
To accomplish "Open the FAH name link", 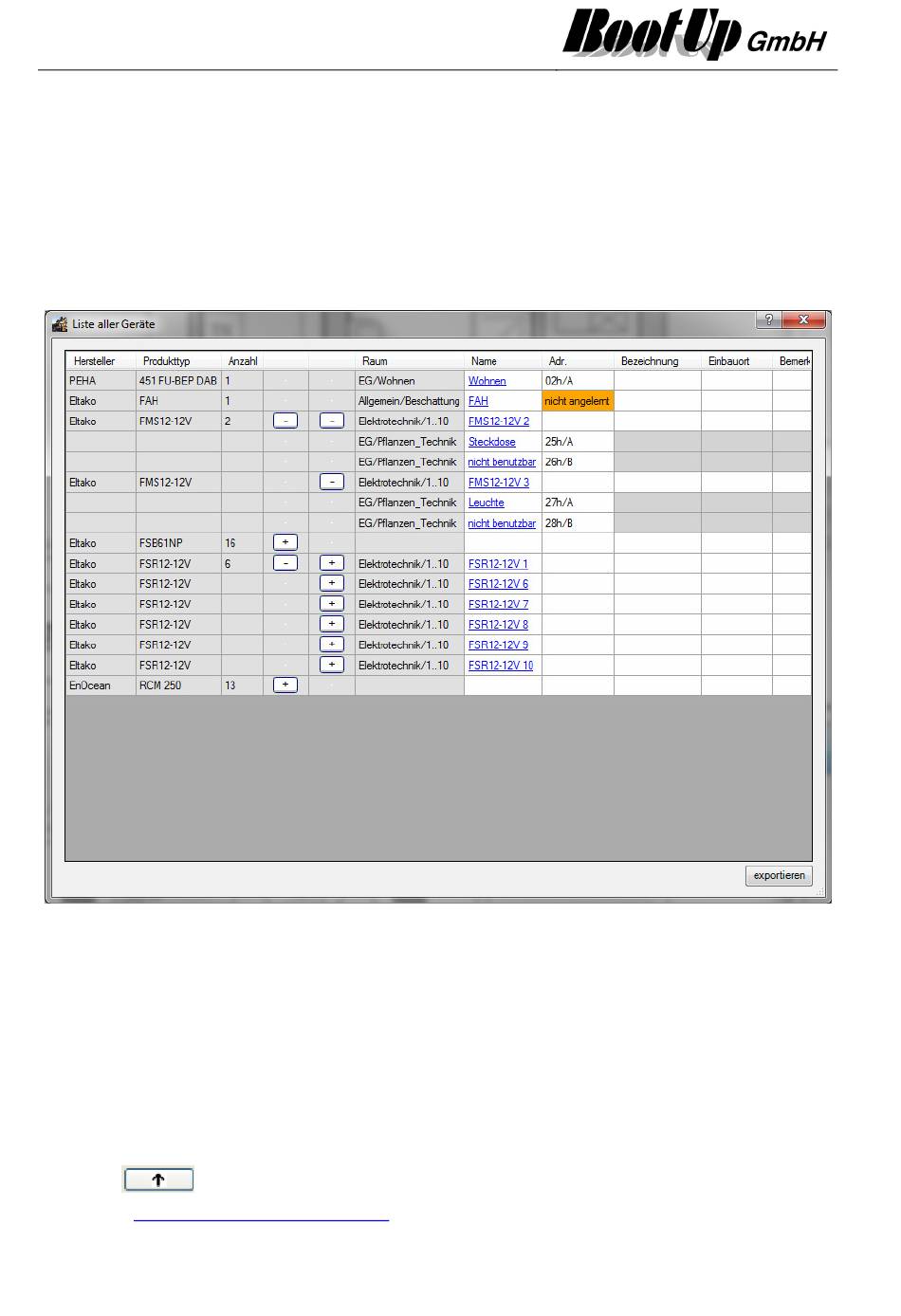I will click(478, 401).
